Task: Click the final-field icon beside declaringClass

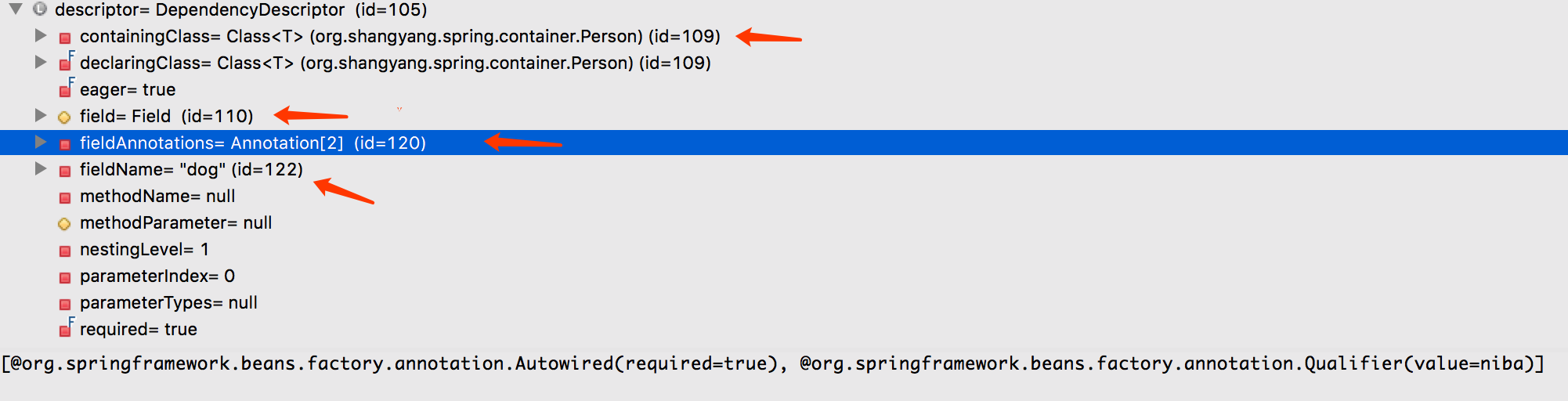Action: [x=66, y=63]
